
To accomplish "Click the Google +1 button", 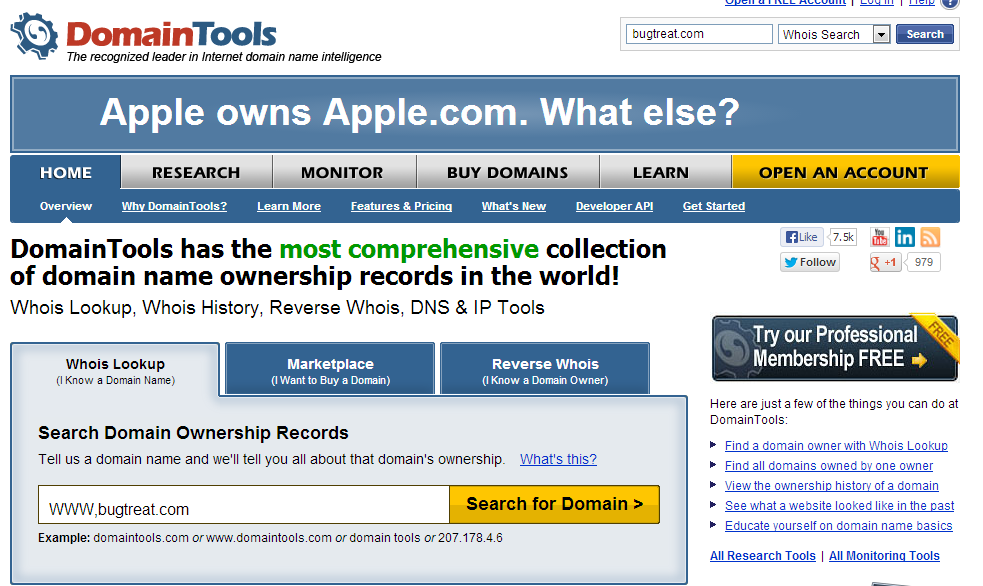I will (885, 262).
